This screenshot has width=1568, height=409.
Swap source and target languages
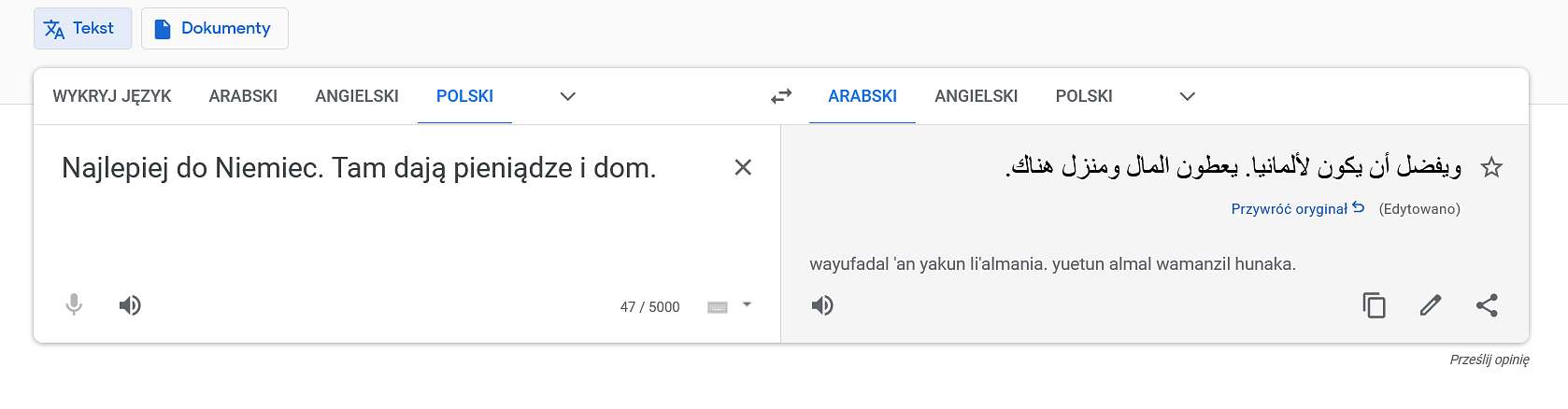click(781, 96)
